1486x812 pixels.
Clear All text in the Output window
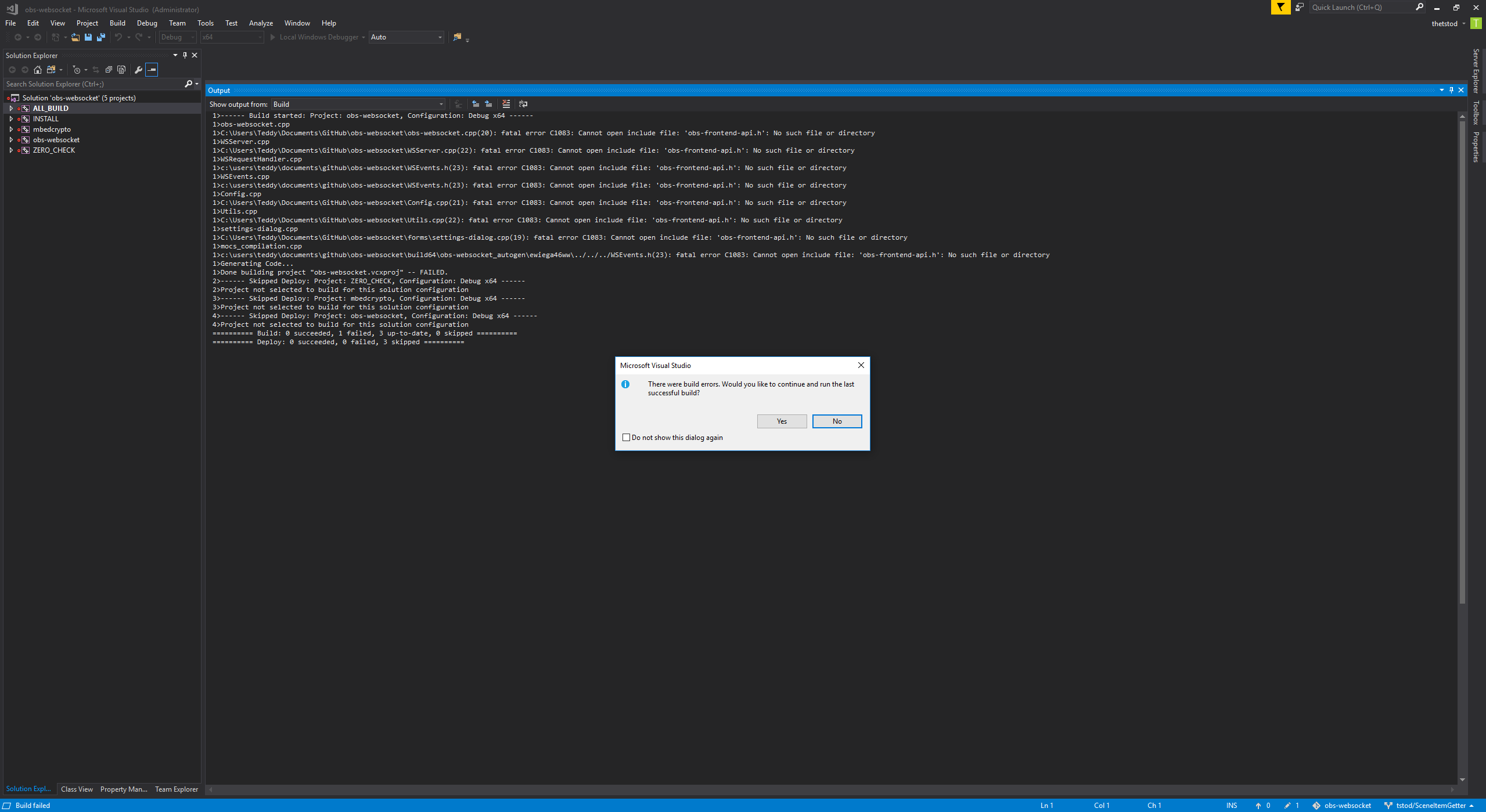[506, 104]
